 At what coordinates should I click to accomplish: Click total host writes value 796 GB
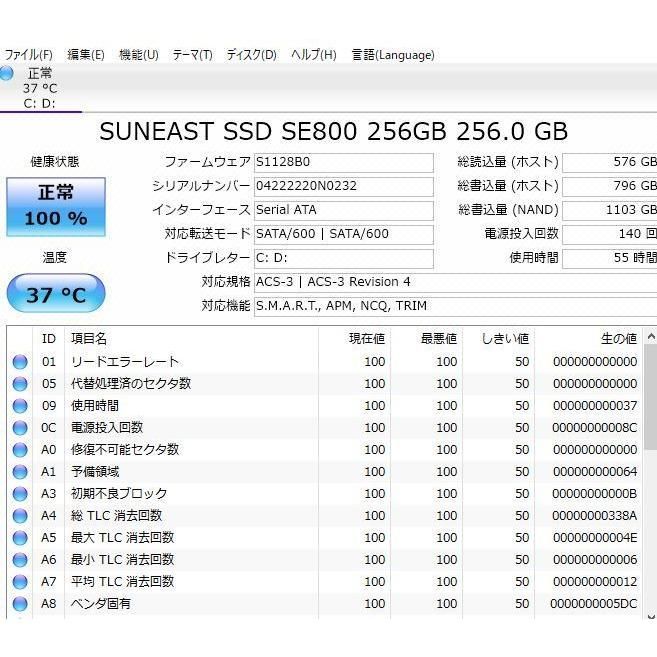click(x=610, y=186)
